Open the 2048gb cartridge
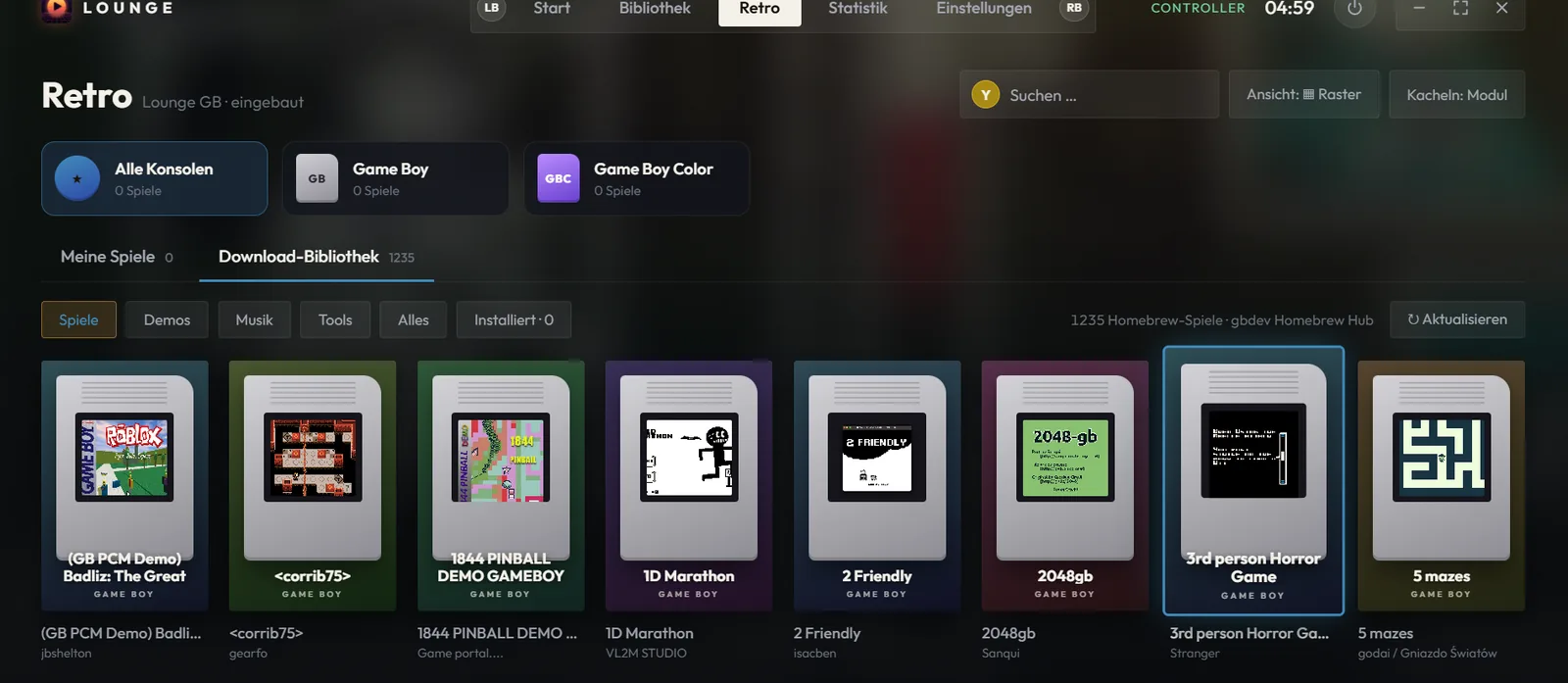The image size is (1568, 683). click(1065, 485)
